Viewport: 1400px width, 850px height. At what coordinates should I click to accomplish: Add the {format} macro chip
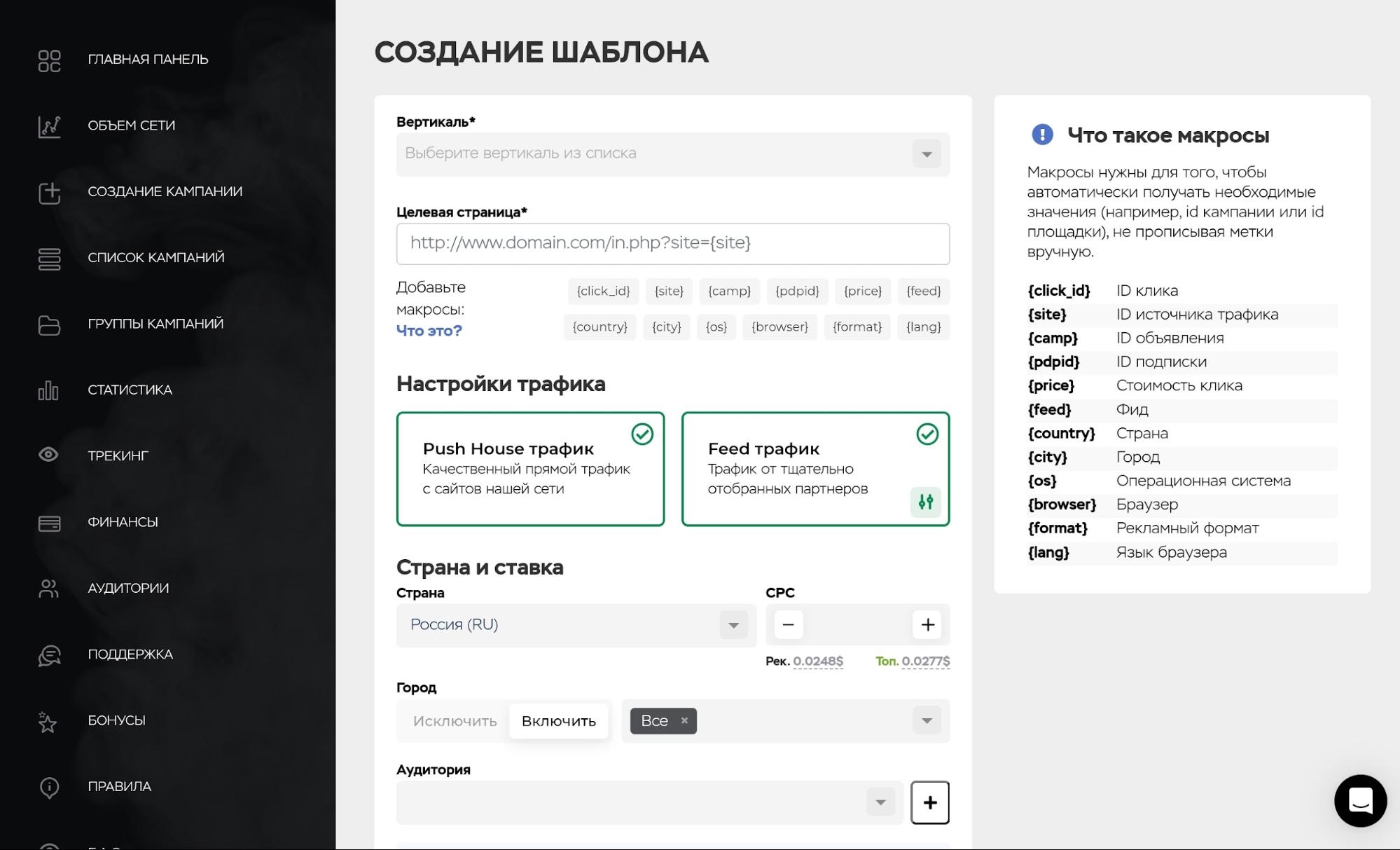tap(857, 327)
